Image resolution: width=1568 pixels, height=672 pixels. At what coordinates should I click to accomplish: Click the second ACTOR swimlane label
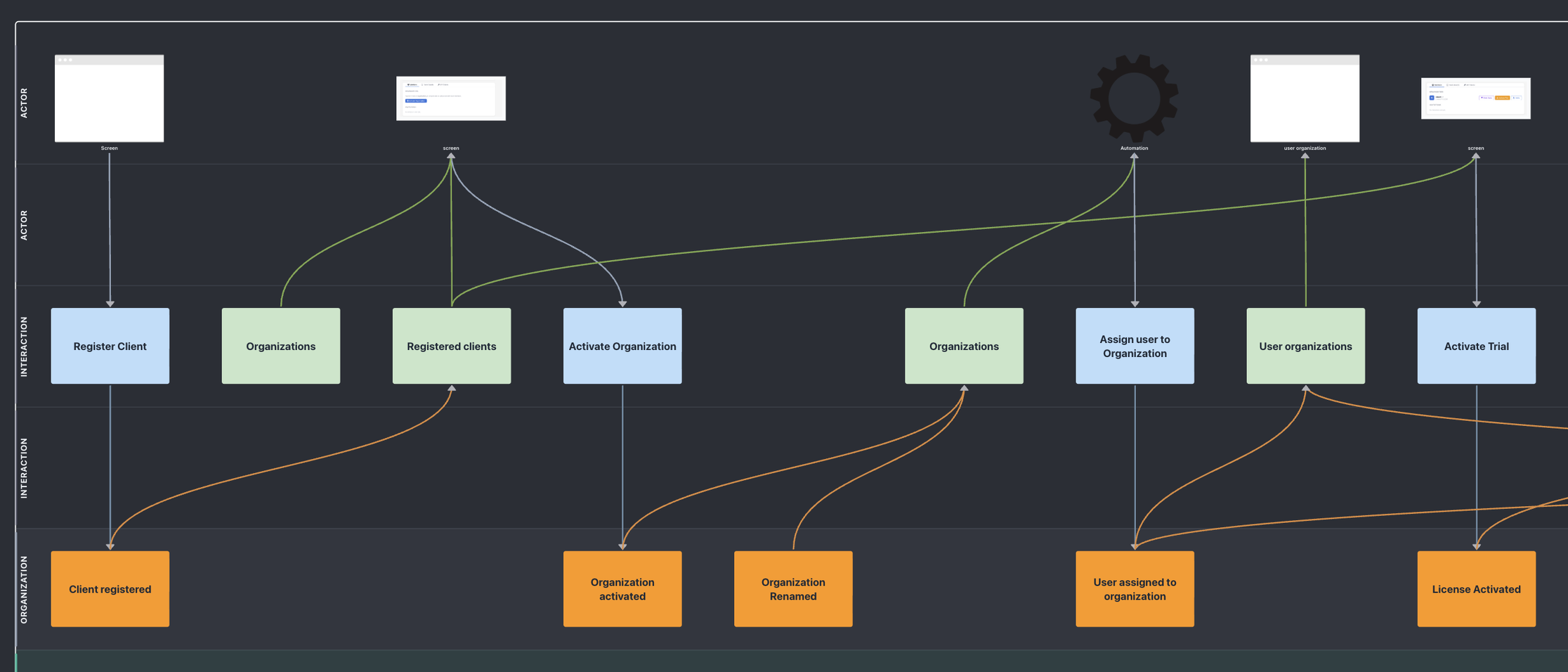[x=24, y=225]
